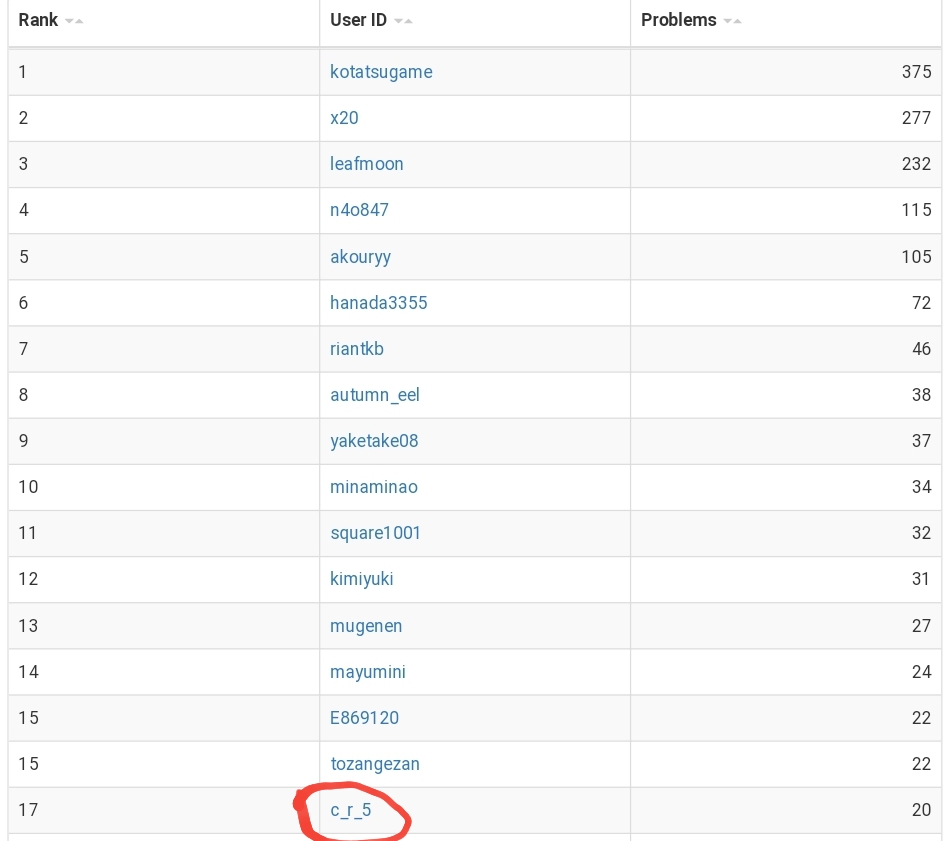946x841 pixels.
Task: Click the problem count 37
Action: coord(921,441)
